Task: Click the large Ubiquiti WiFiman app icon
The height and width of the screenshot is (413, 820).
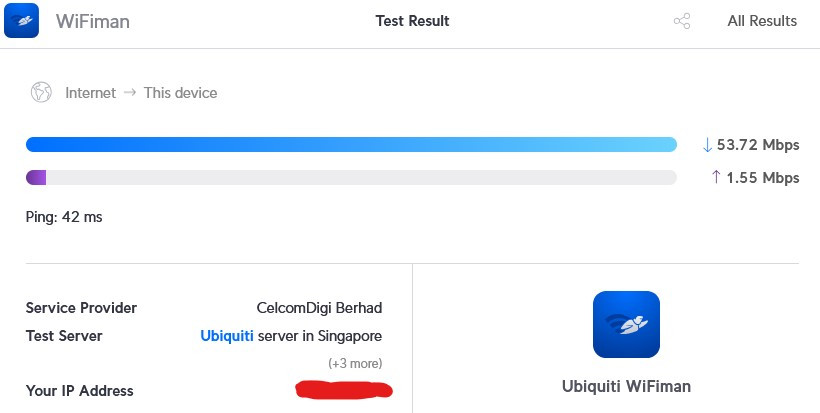Action: pyautogui.click(x=626, y=325)
